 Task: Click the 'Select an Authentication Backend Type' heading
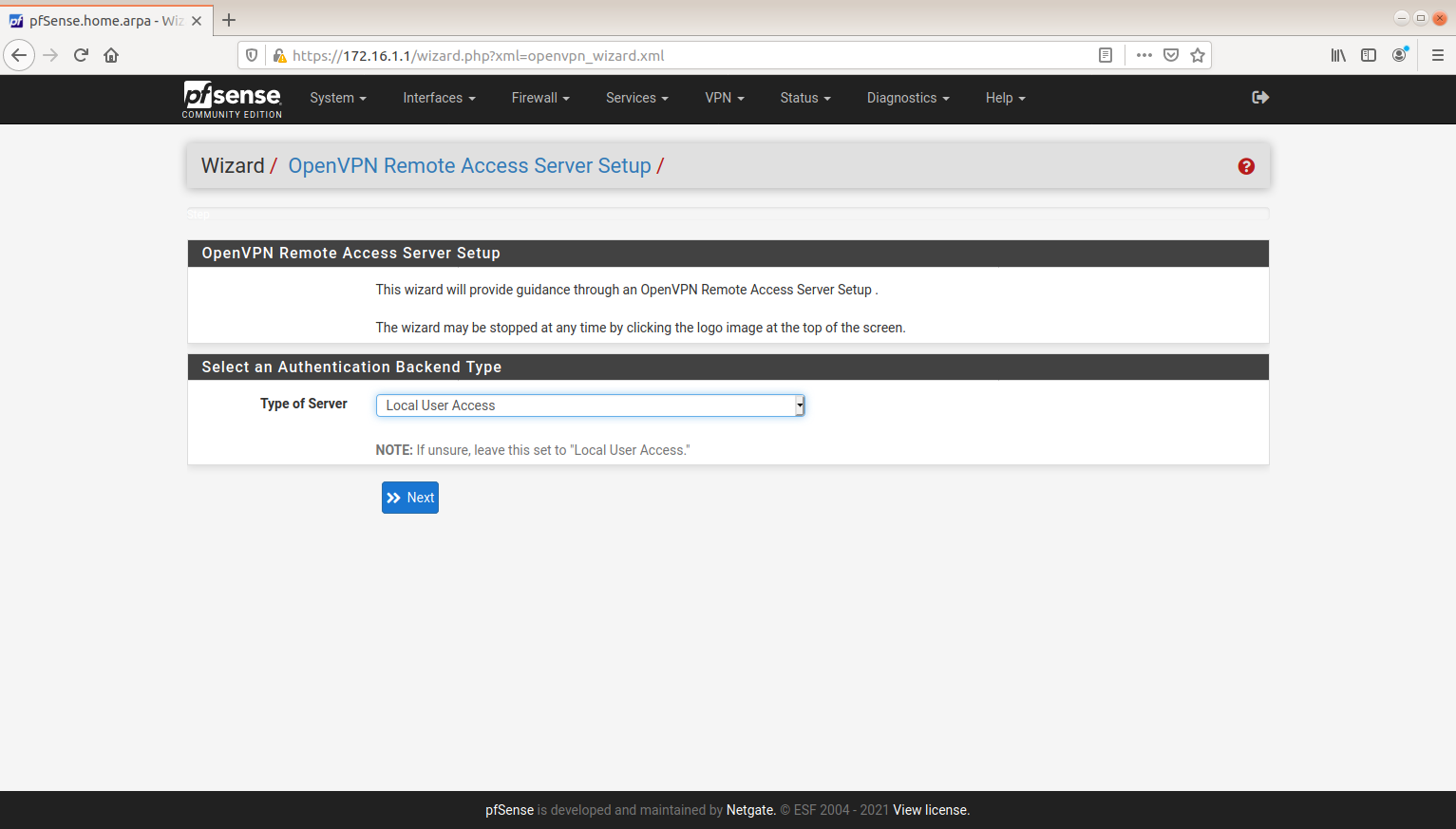(351, 367)
